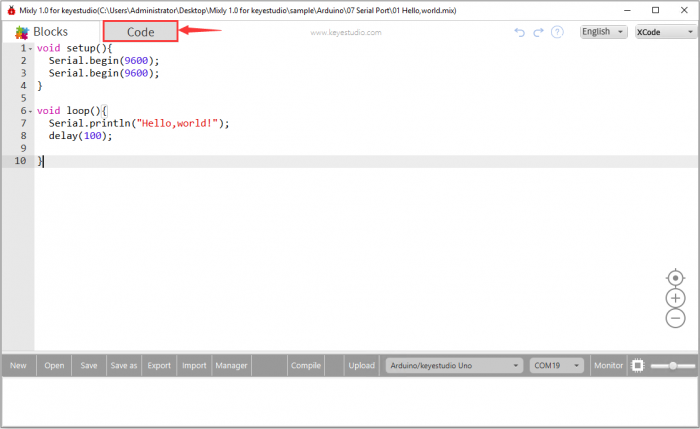Viewport: 700px width, 429px height.
Task: Open the help question mark icon
Action: tap(557, 32)
